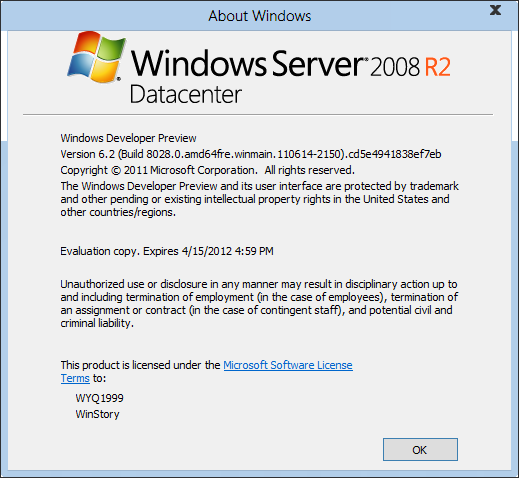Click the trademark protection paragraph

pos(259,199)
